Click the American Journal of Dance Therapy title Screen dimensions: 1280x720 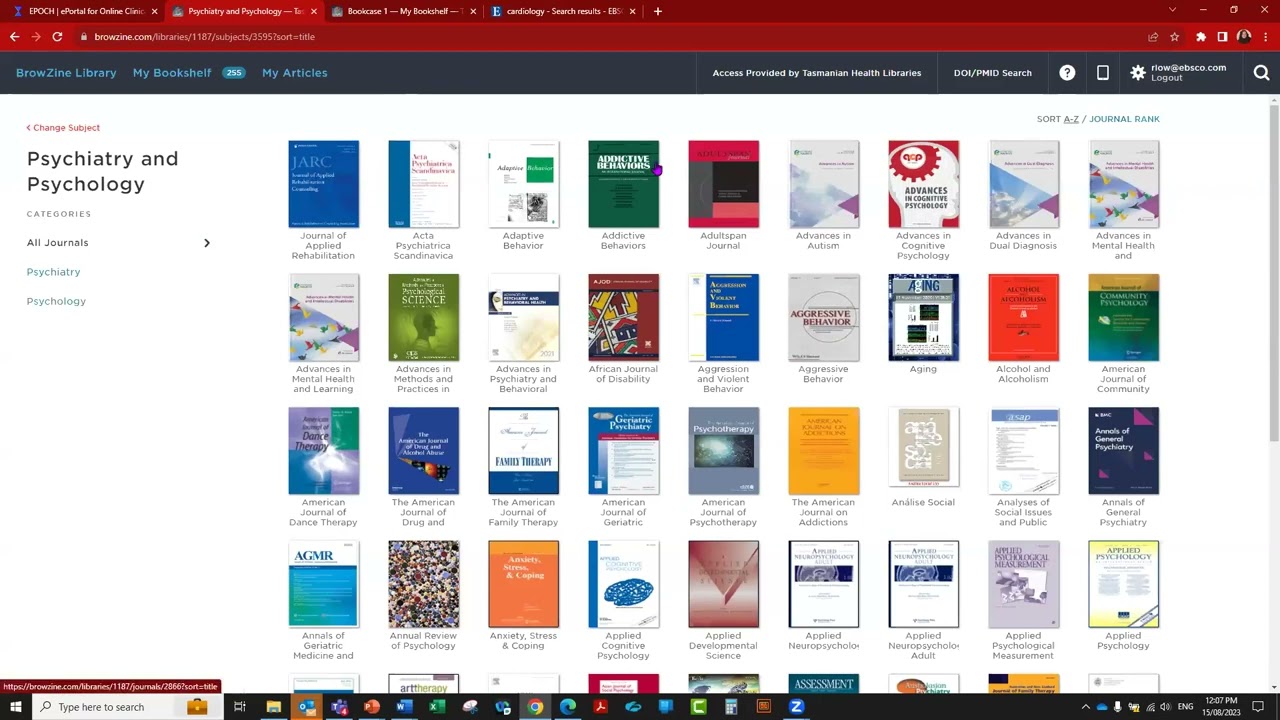pyautogui.click(x=323, y=513)
